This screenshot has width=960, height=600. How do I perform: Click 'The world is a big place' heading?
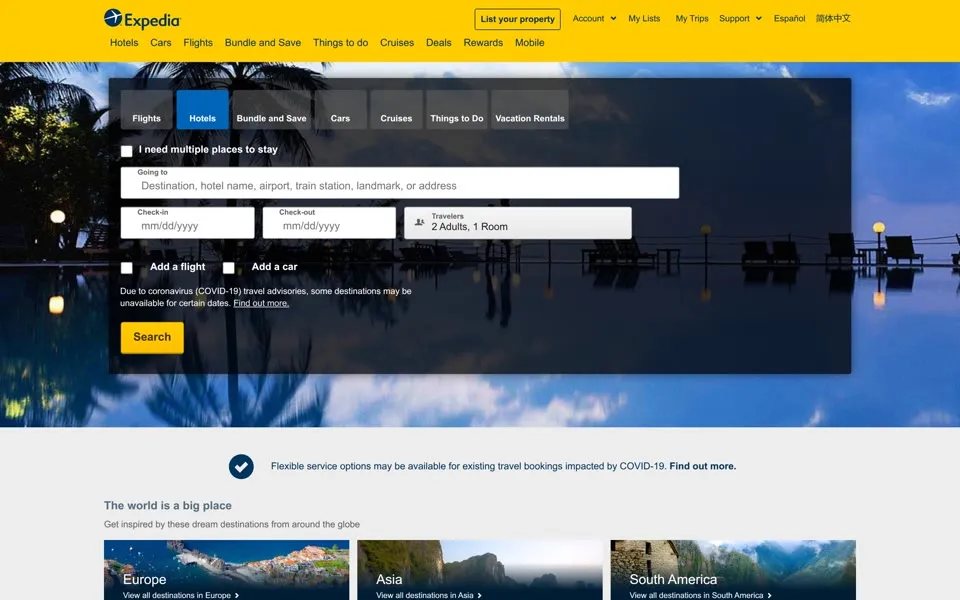click(168, 506)
